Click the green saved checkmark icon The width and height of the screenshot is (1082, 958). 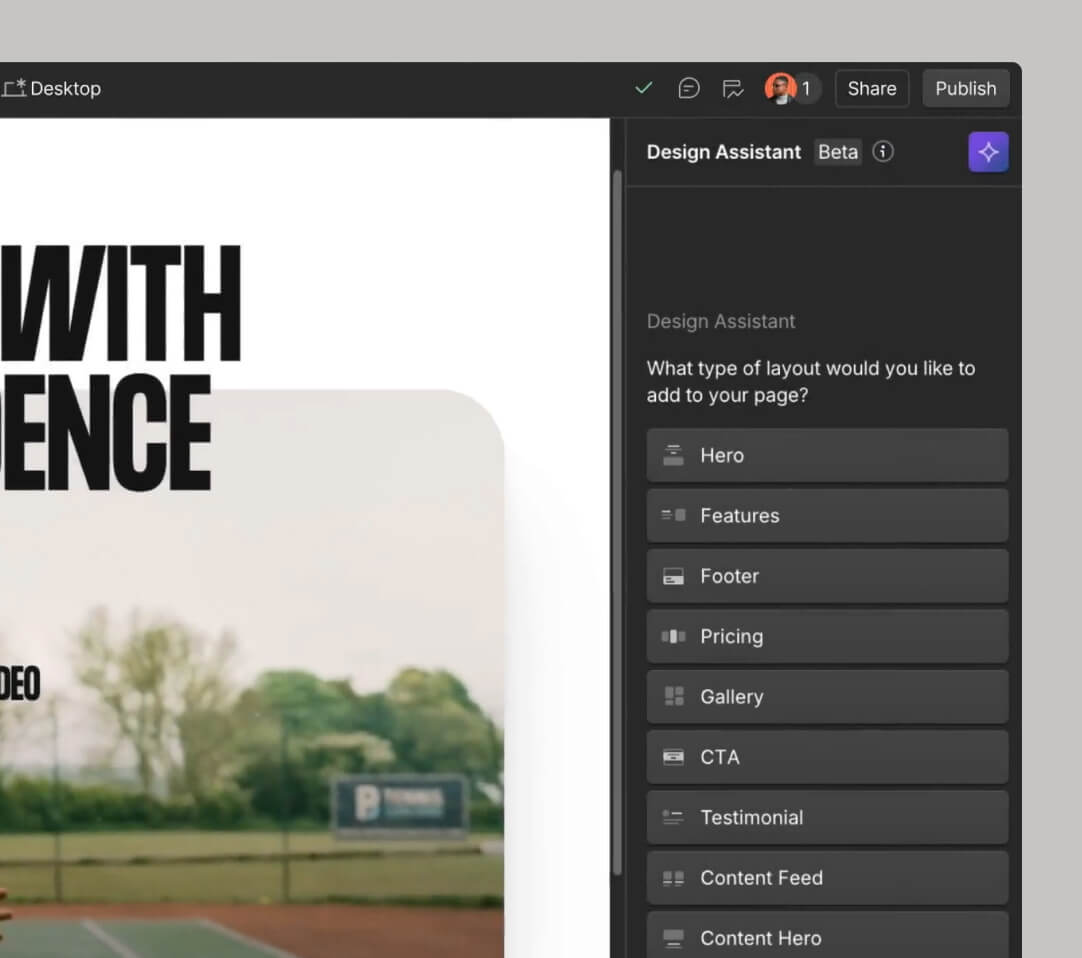[643, 88]
